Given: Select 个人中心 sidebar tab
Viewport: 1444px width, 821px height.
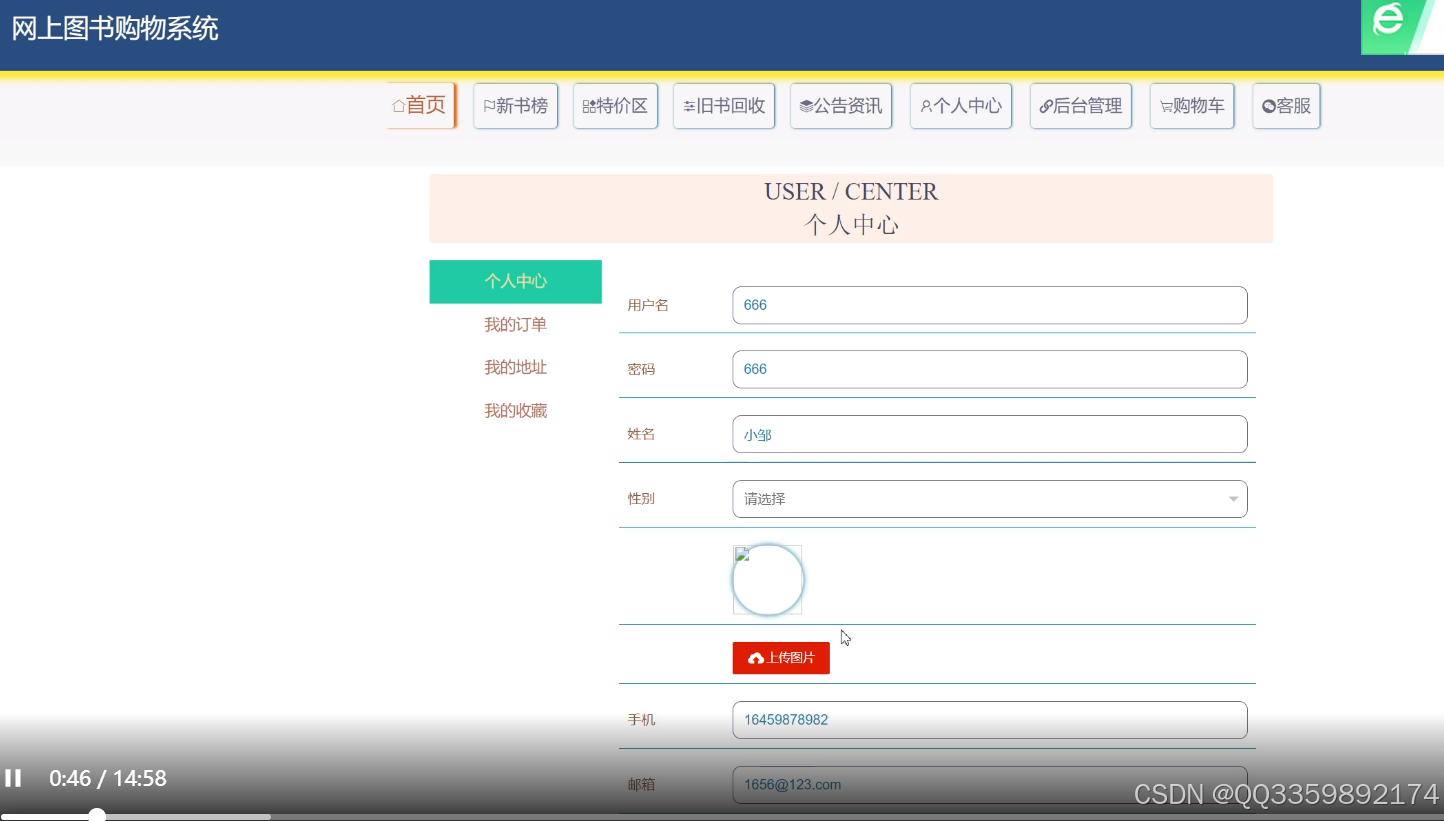Looking at the screenshot, I should [515, 281].
